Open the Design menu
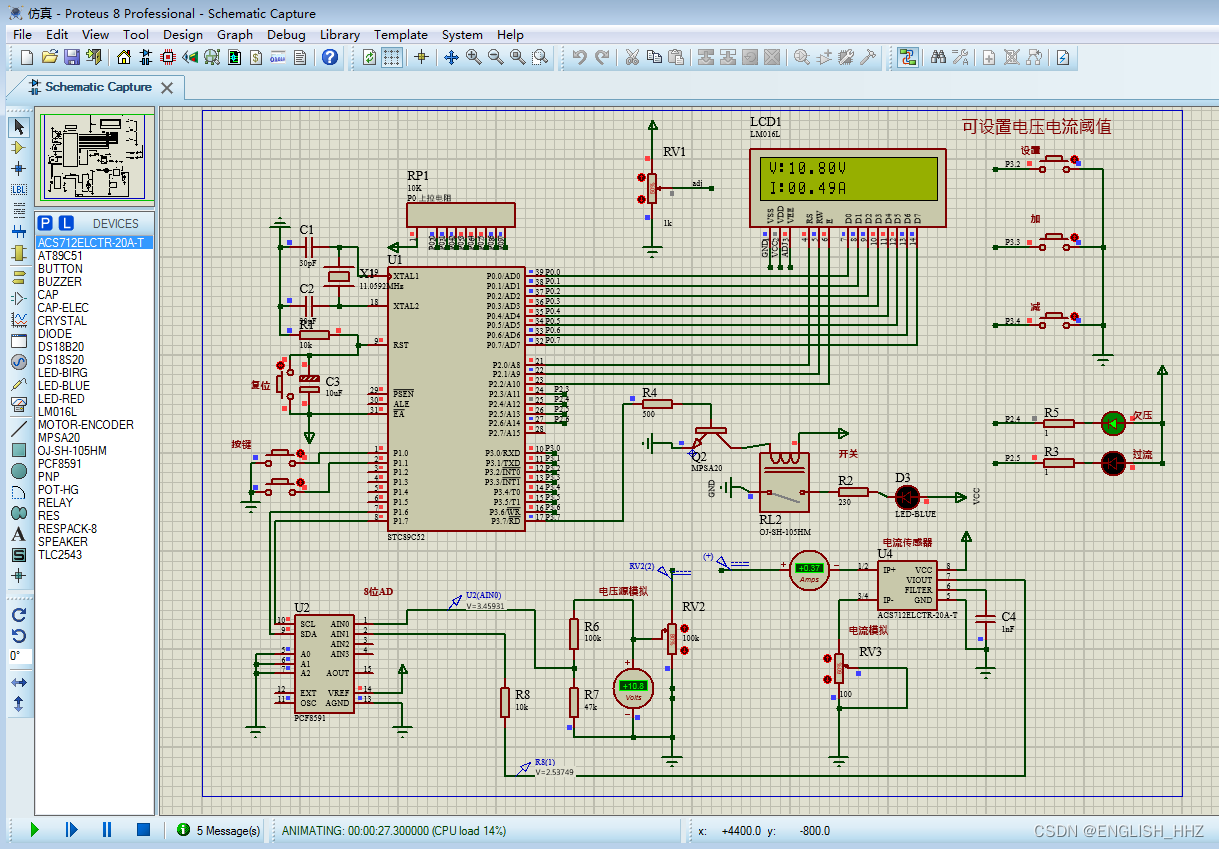The image size is (1219, 849). pos(182,34)
